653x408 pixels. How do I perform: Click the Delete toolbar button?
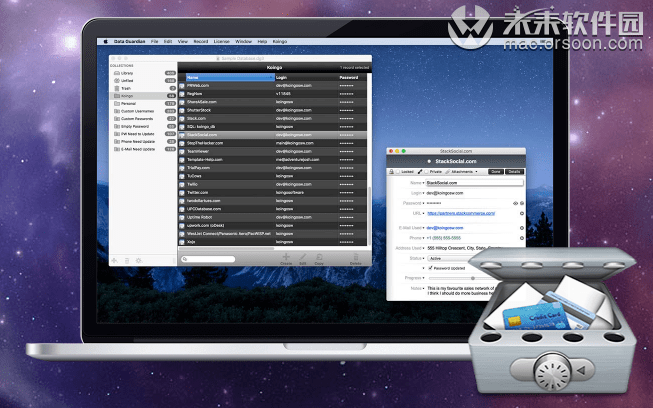pyautogui.click(x=355, y=259)
